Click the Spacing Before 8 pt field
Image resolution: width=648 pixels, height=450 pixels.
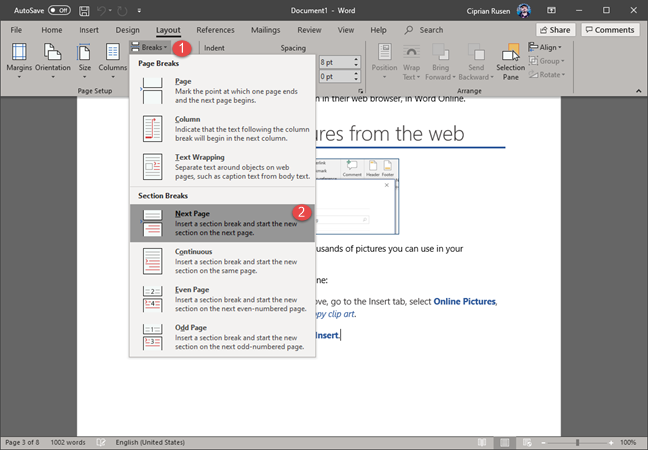(x=336, y=62)
